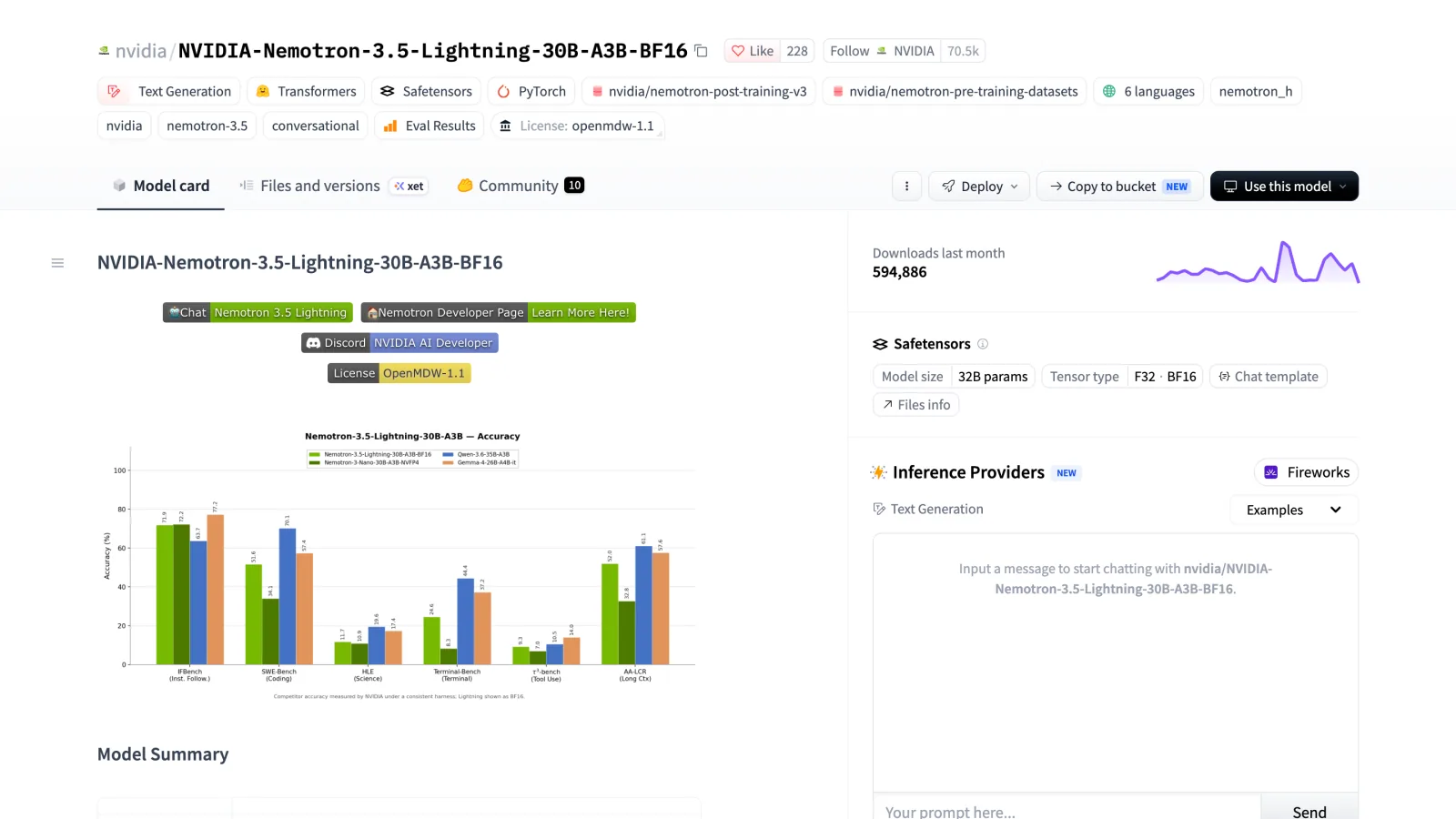Viewport: 1456px width, 819px height.
Task: Click the Eval Results tag
Action: click(430, 126)
